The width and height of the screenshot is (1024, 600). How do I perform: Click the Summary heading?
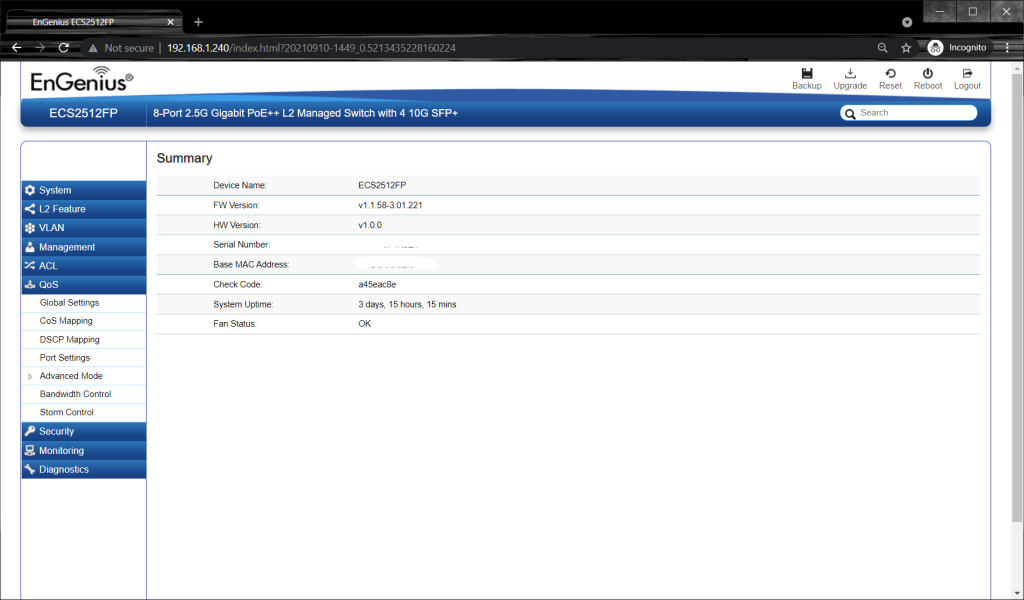(x=184, y=158)
